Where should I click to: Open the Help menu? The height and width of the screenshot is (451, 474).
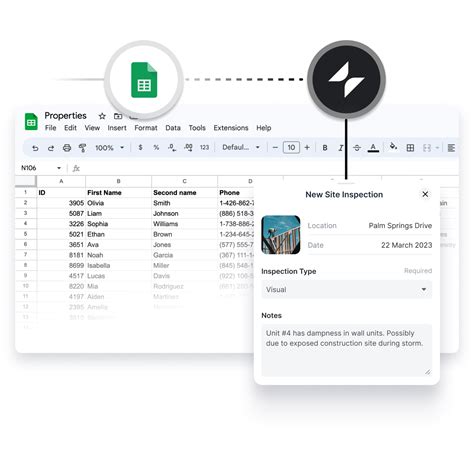point(263,128)
